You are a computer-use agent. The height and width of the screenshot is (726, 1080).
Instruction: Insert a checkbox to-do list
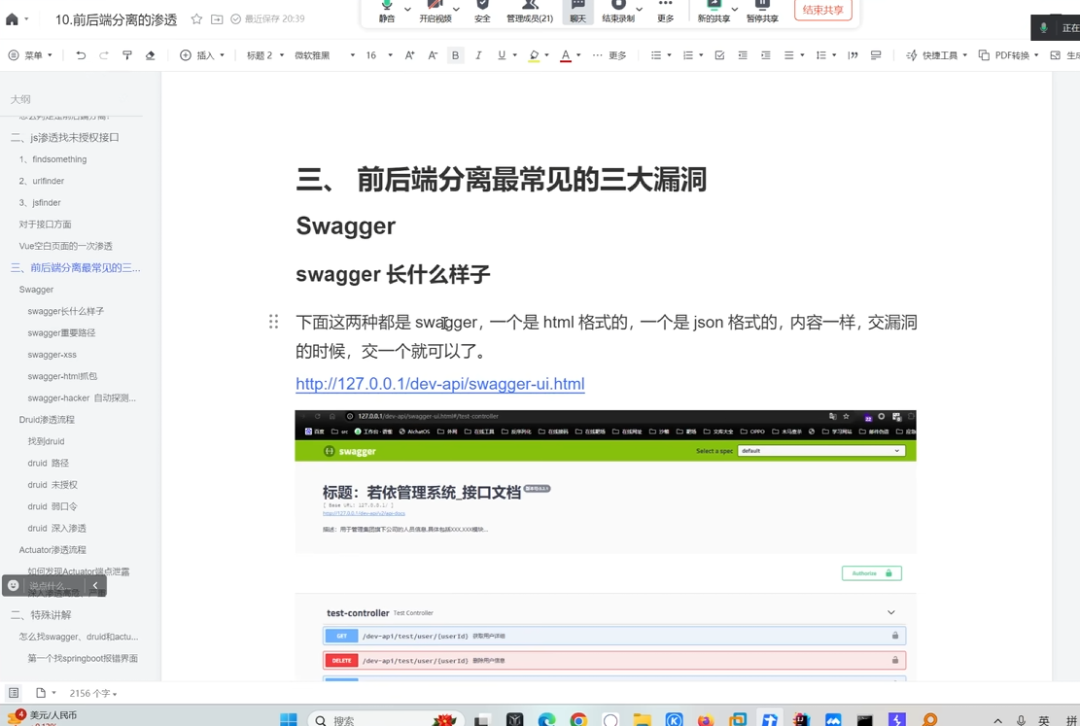click(x=719, y=55)
